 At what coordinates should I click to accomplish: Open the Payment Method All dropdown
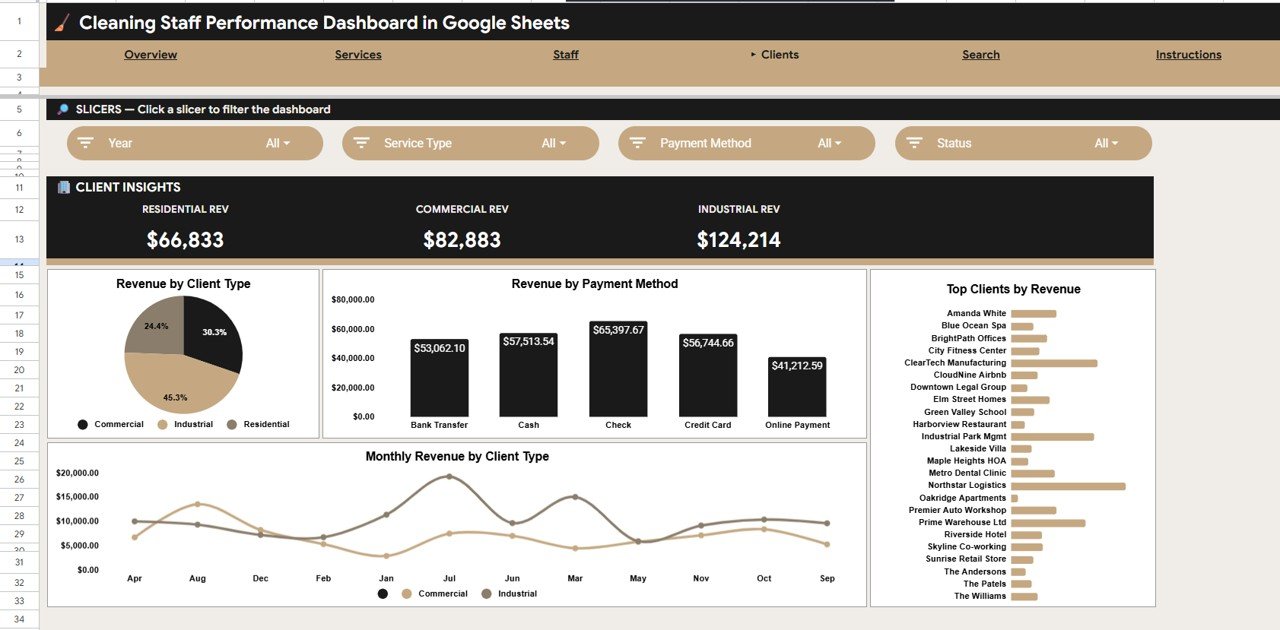[830, 143]
